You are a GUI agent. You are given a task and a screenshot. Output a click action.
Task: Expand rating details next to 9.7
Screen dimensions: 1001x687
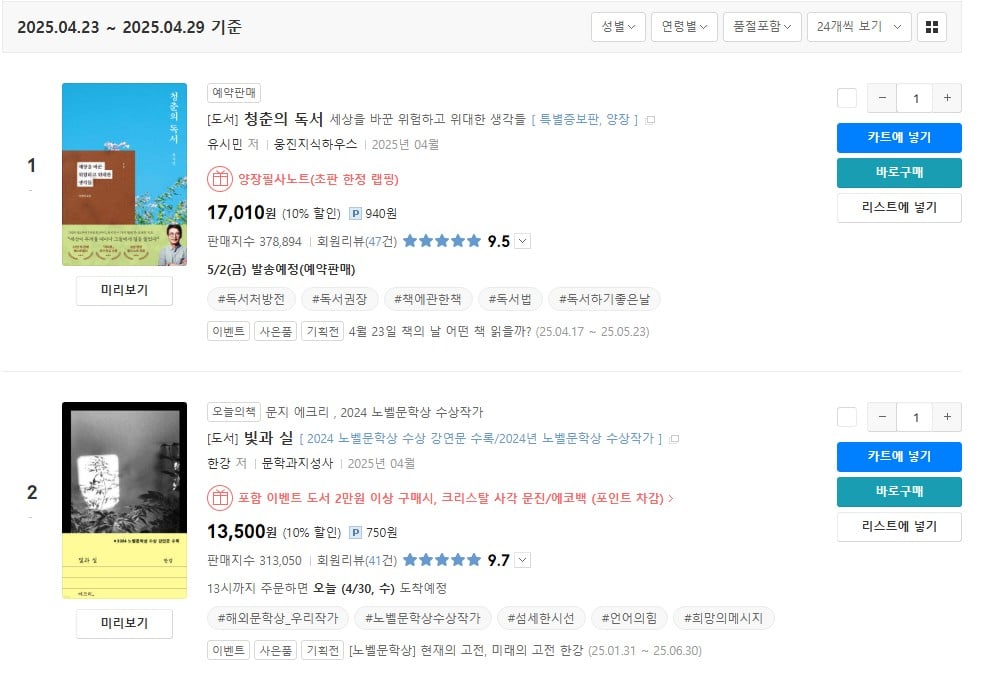click(x=523, y=561)
